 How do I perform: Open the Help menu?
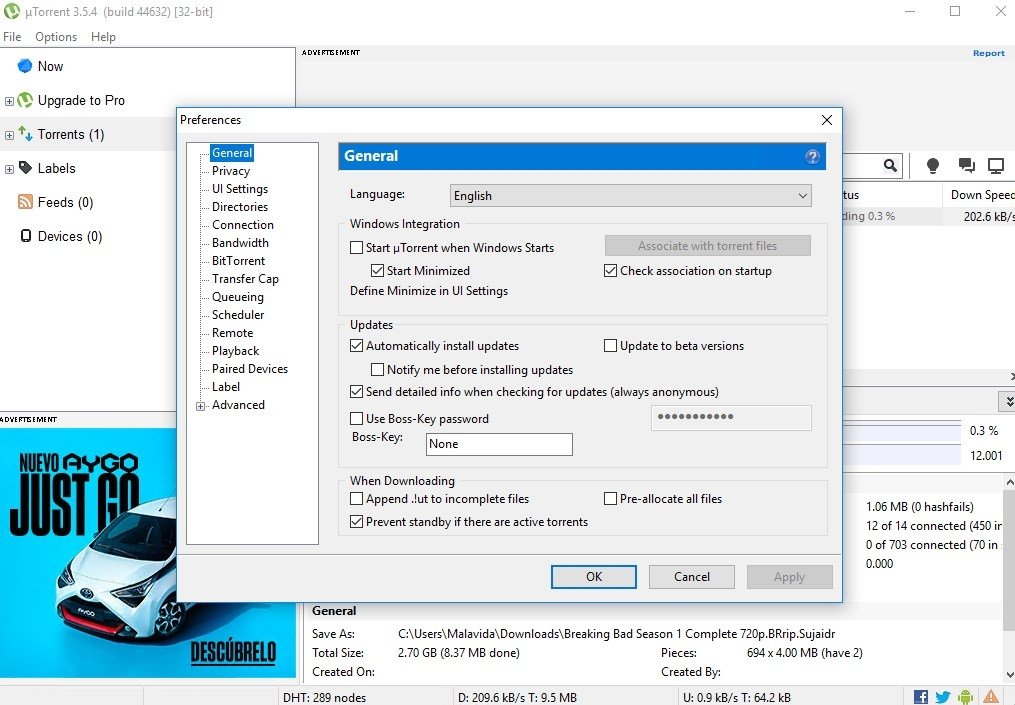tap(103, 37)
